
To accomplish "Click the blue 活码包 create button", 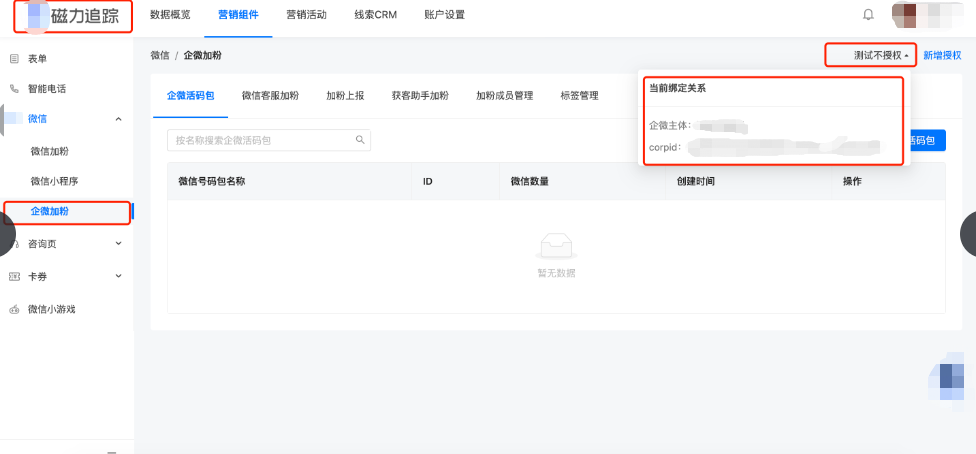I will [x=926, y=141].
